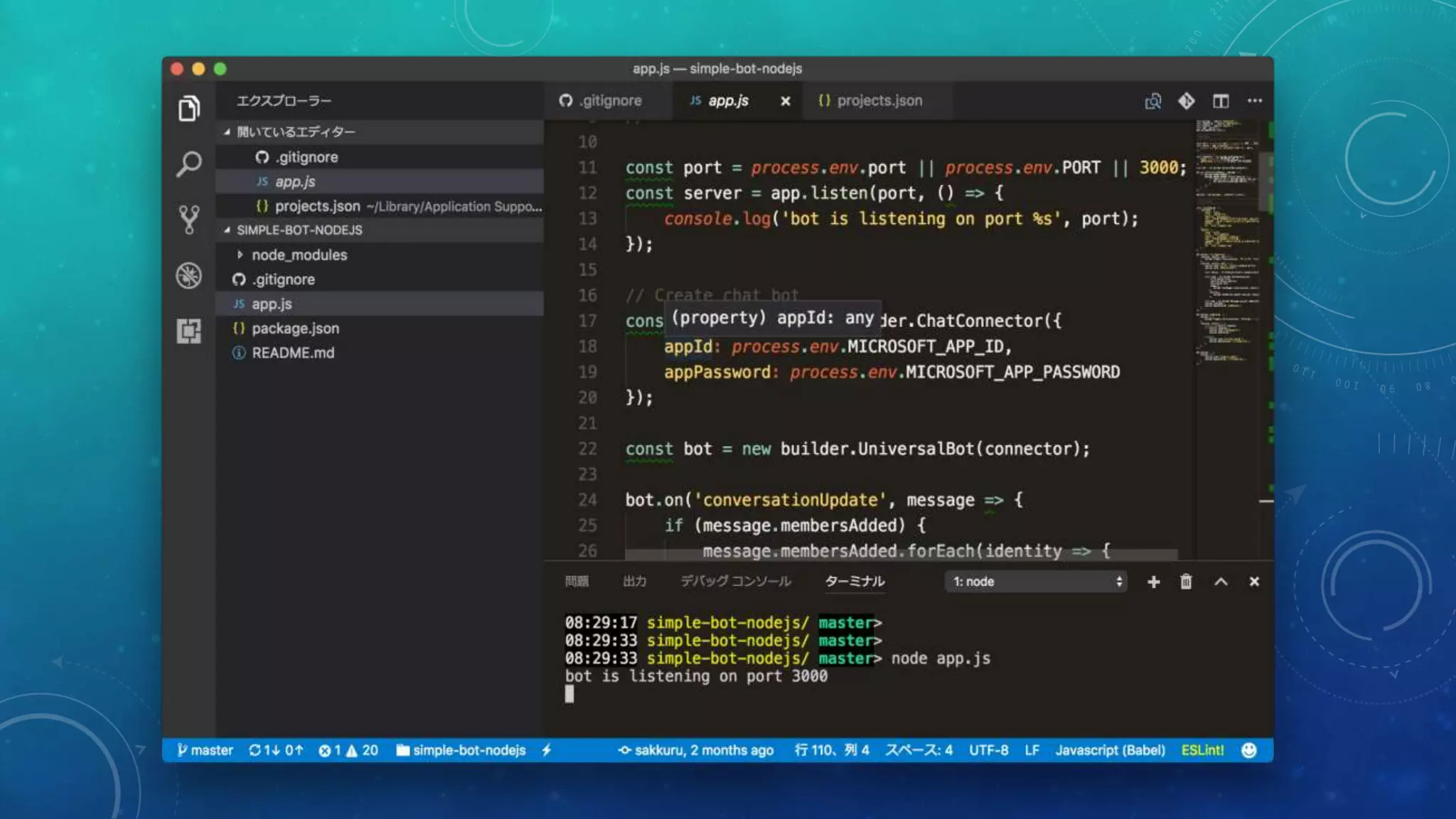
Task: Click the feedback smiley in status bar
Action: [x=1248, y=751]
